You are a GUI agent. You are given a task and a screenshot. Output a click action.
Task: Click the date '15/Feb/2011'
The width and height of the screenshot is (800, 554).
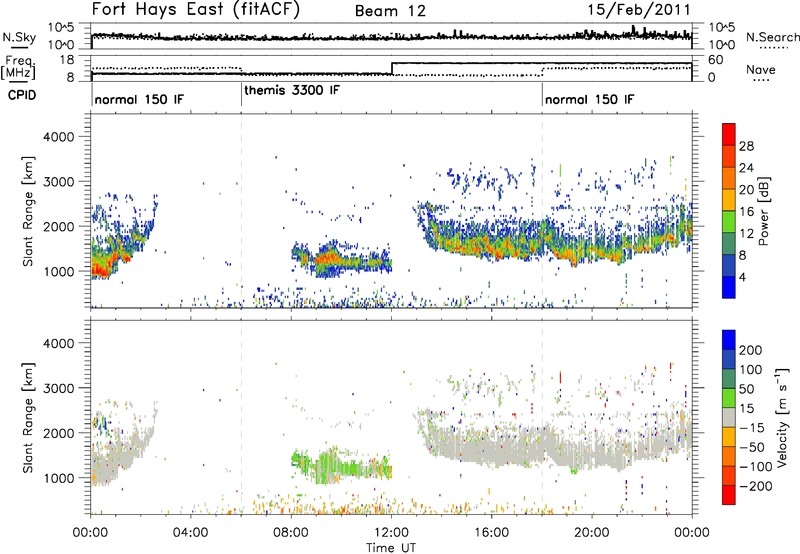[x=639, y=10]
